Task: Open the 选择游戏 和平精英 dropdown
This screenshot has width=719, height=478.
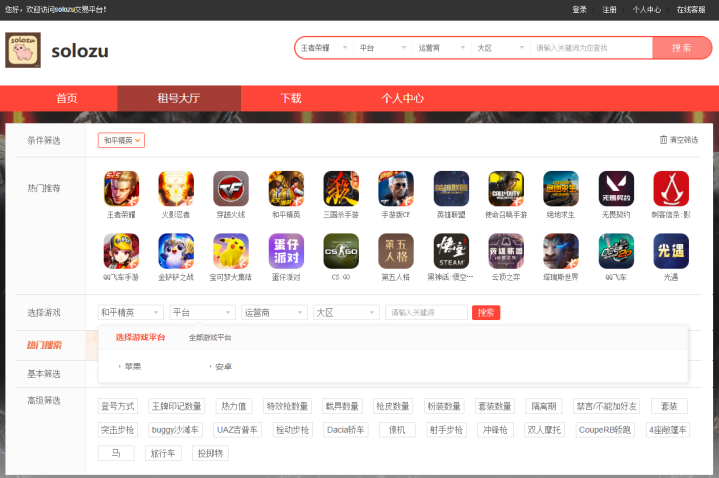Action: coord(131,312)
